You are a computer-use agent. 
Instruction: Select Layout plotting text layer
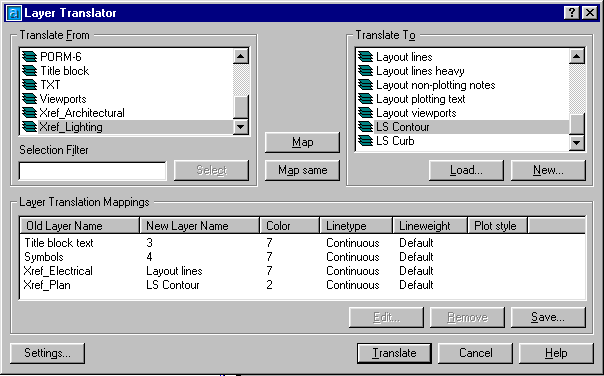click(421, 99)
